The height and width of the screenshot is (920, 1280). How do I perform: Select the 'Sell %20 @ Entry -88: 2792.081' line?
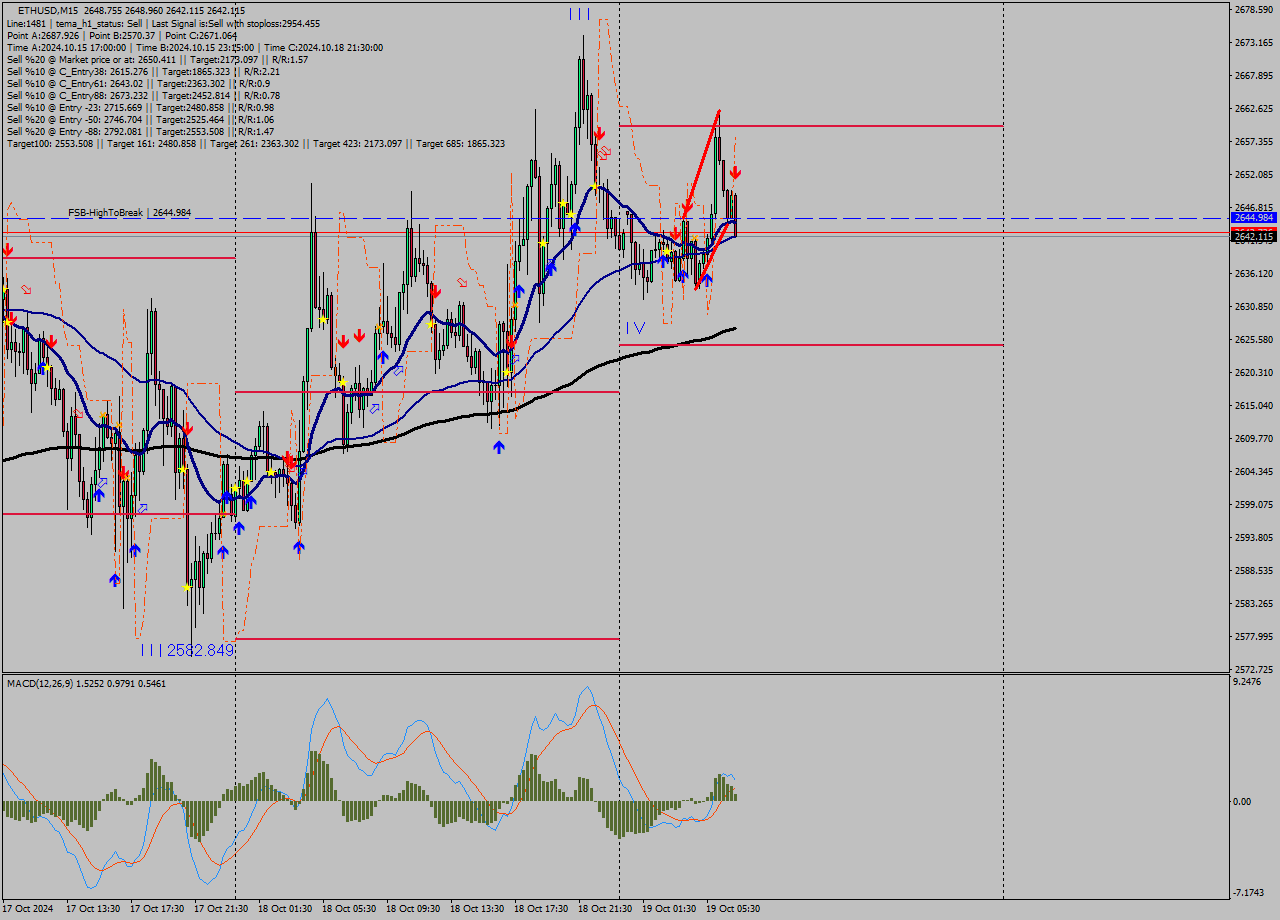point(141,132)
